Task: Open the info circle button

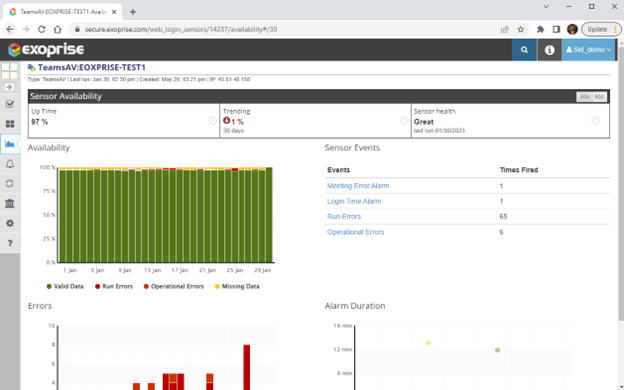Action: pos(550,50)
